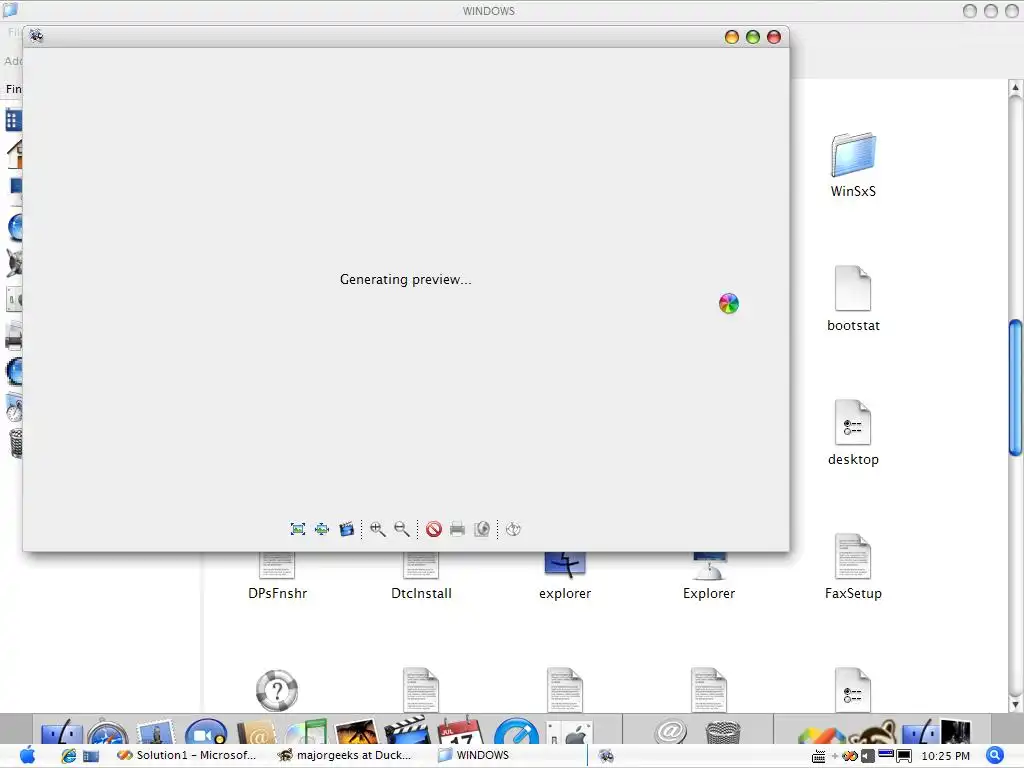Start slideshow with the clapperboard icon
This screenshot has width=1024, height=768.
pyautogui.click(x=347, y=529)
